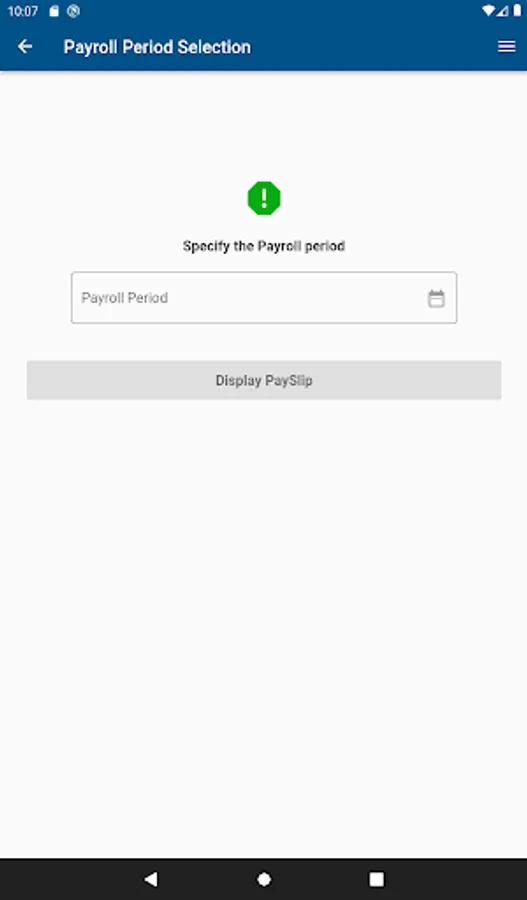
Task: Click the Specify the Payroll period text
Action: pos(264,246)
